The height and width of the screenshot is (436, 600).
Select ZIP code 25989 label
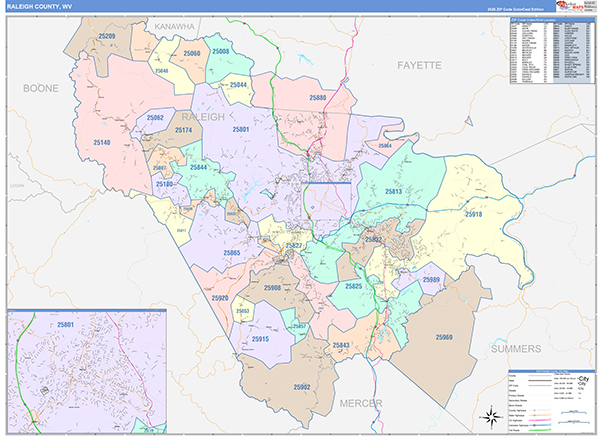coord(431,279)
